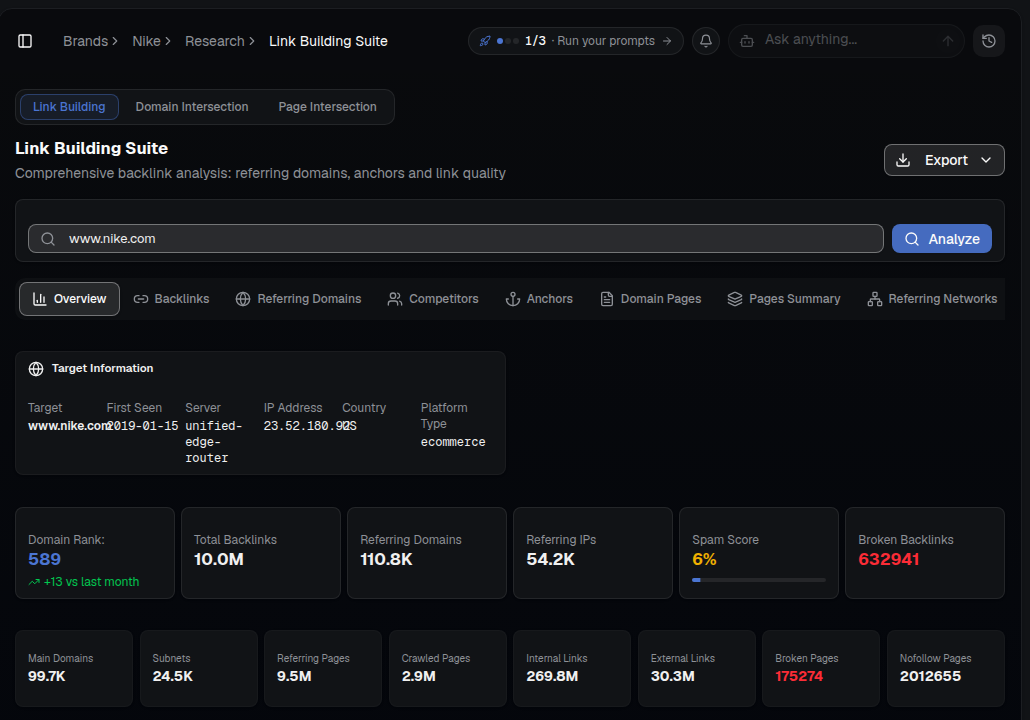Toggle the sidebar panel icon
This screenshot has width=1030, height=720.
click(25, 41)
